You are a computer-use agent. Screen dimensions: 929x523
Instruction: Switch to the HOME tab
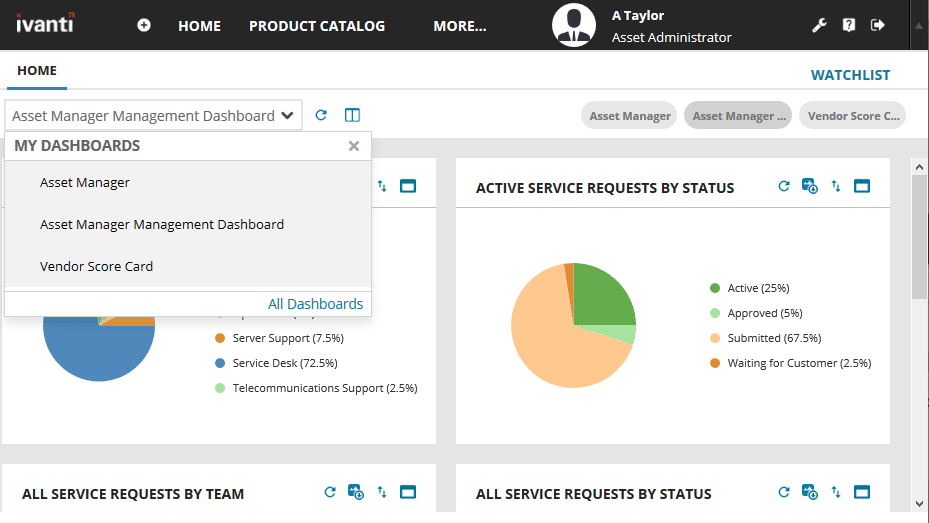pyautogui.click(x=37, y=71)
